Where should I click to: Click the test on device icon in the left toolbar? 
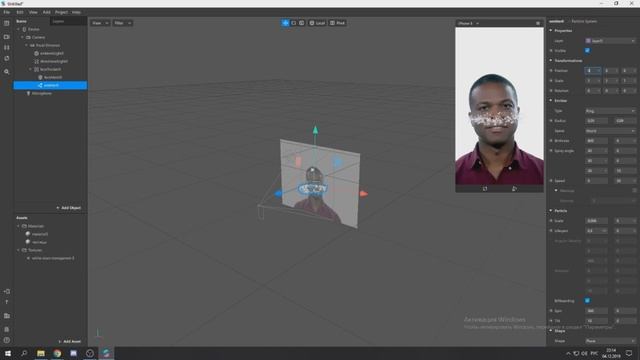point(7,291)
